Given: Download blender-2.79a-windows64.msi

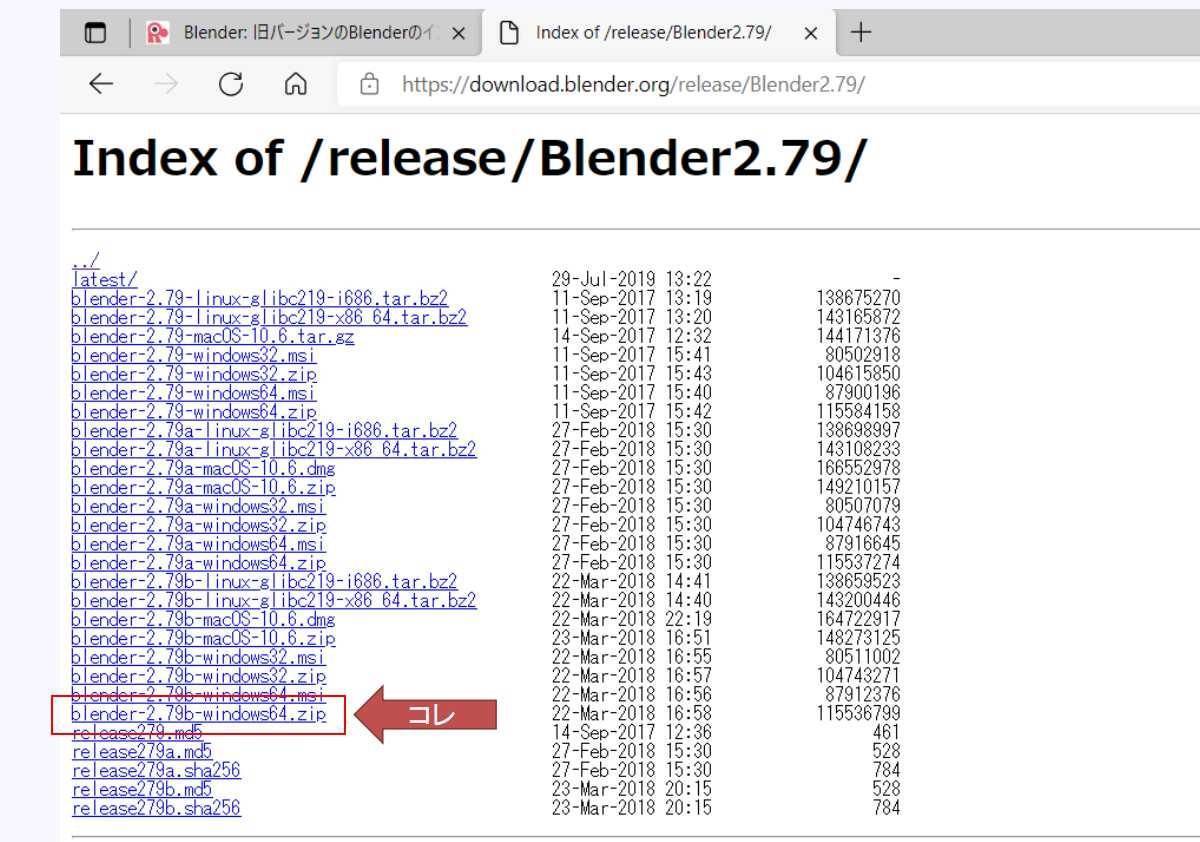Looking at the screenshot, I should click(199, 544).
